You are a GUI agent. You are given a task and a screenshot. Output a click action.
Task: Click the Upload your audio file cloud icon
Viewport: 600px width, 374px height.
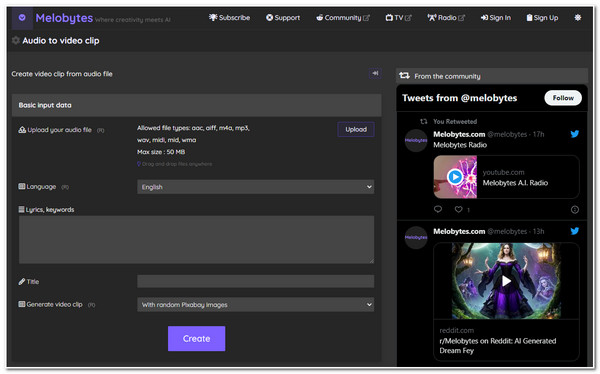(x=22, y=130)
